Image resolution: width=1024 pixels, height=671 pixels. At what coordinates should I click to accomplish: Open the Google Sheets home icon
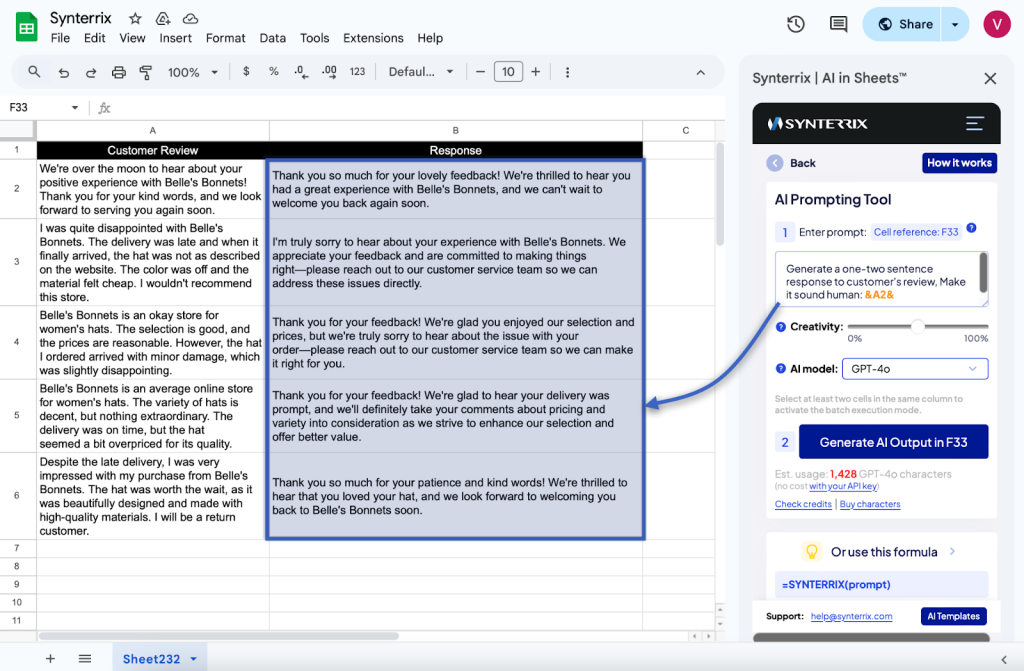26,27
